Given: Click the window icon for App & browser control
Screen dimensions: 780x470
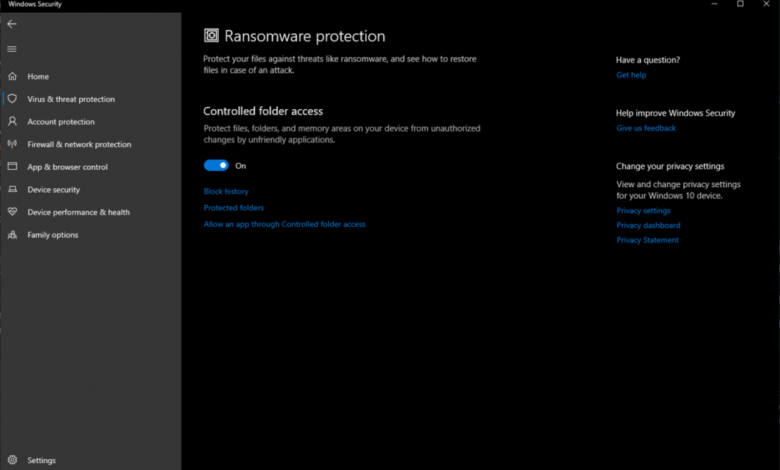Looking at the screenshot, I should click(12, 166).
